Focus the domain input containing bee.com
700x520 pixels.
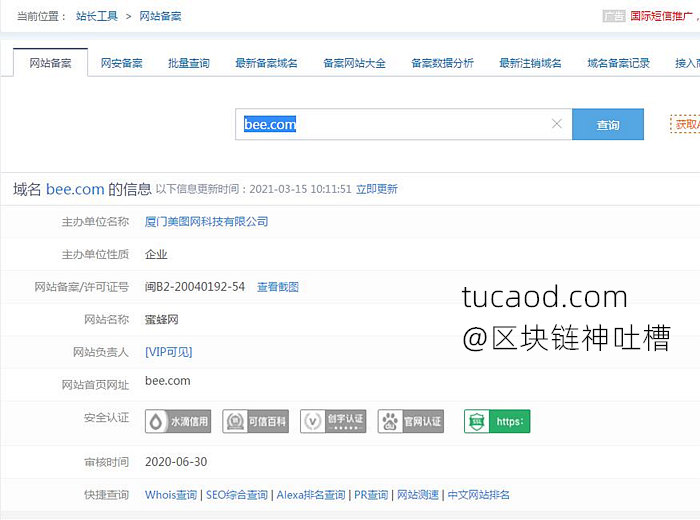pos(404,124)
